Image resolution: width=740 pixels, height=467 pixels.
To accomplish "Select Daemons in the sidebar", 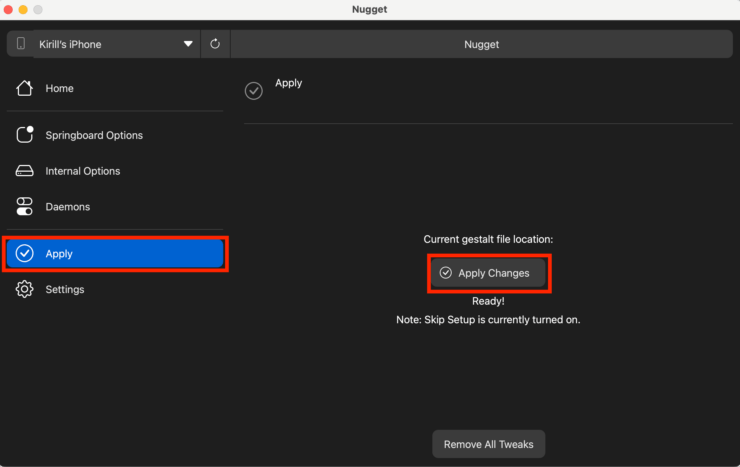I will 67,207.
